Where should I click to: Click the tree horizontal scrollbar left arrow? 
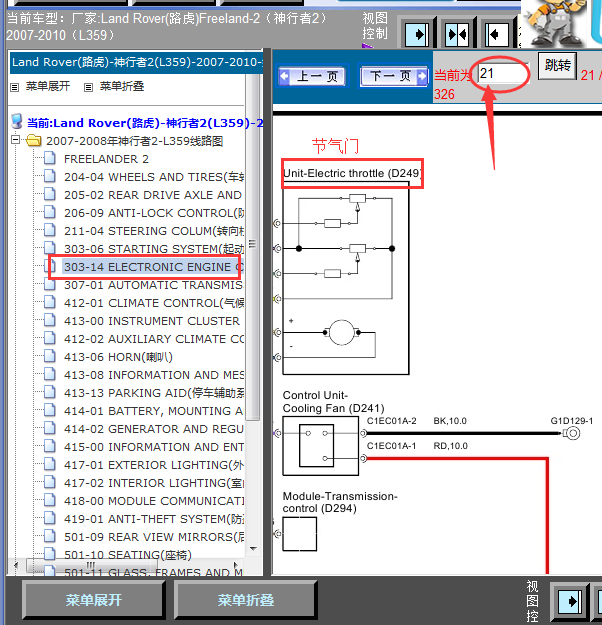(x=16, y=565)
